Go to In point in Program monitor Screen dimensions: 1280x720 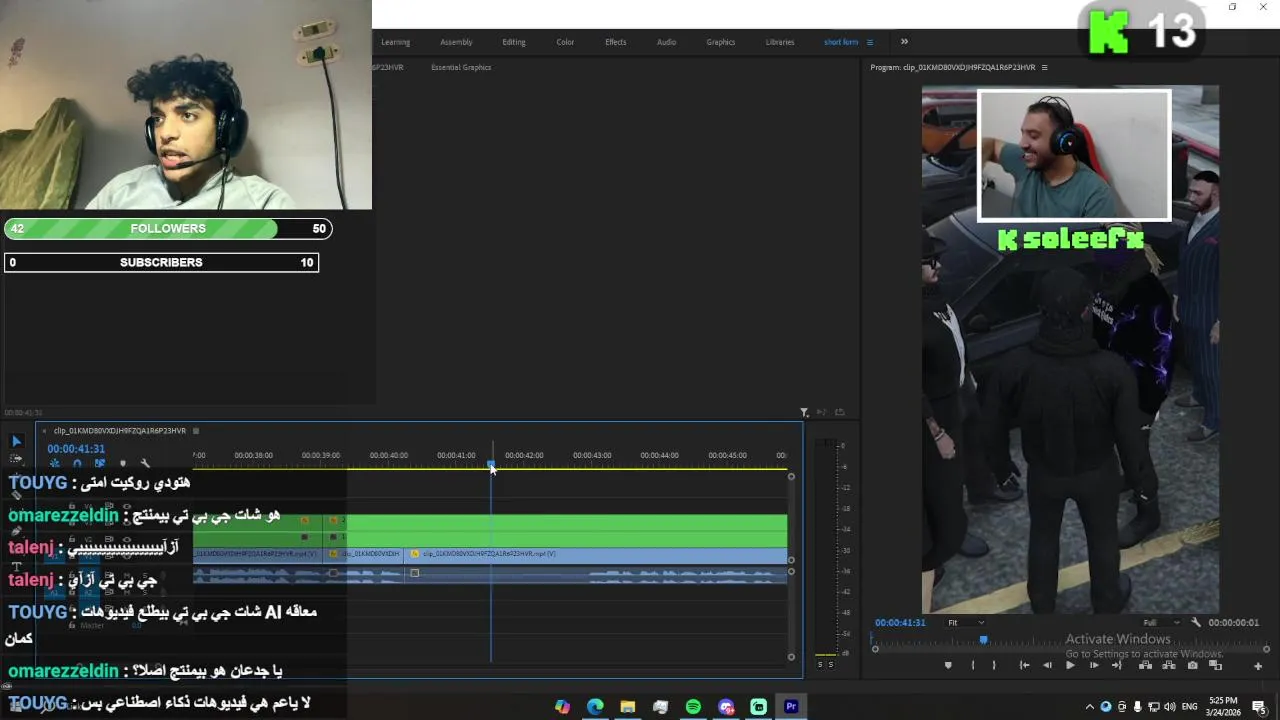coord(1024,665)
